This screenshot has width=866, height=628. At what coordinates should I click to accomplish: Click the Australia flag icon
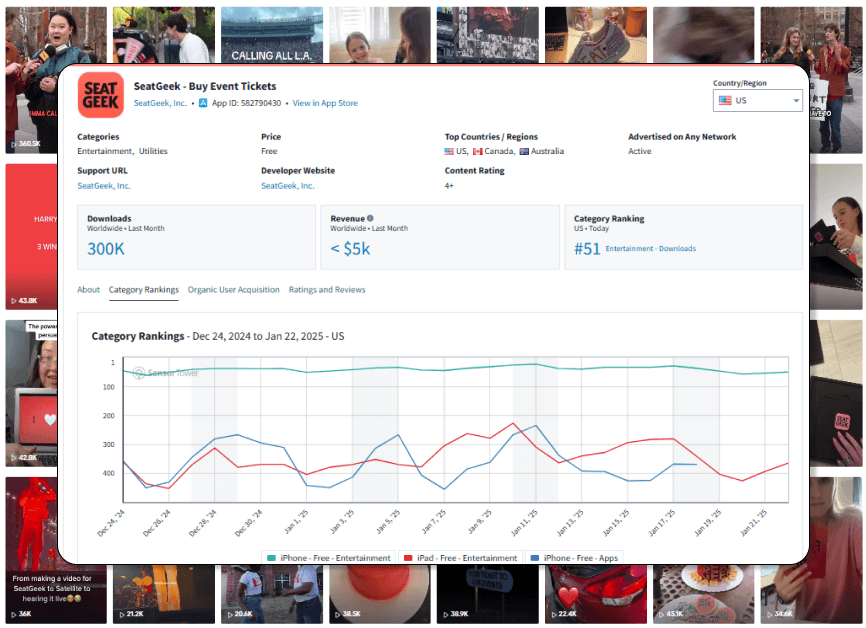point(523,151)
